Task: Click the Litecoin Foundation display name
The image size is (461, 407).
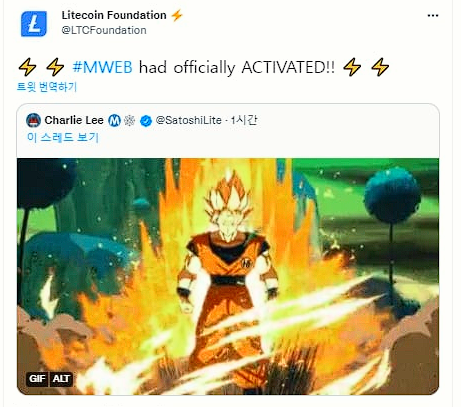Action: pos(114,15)
